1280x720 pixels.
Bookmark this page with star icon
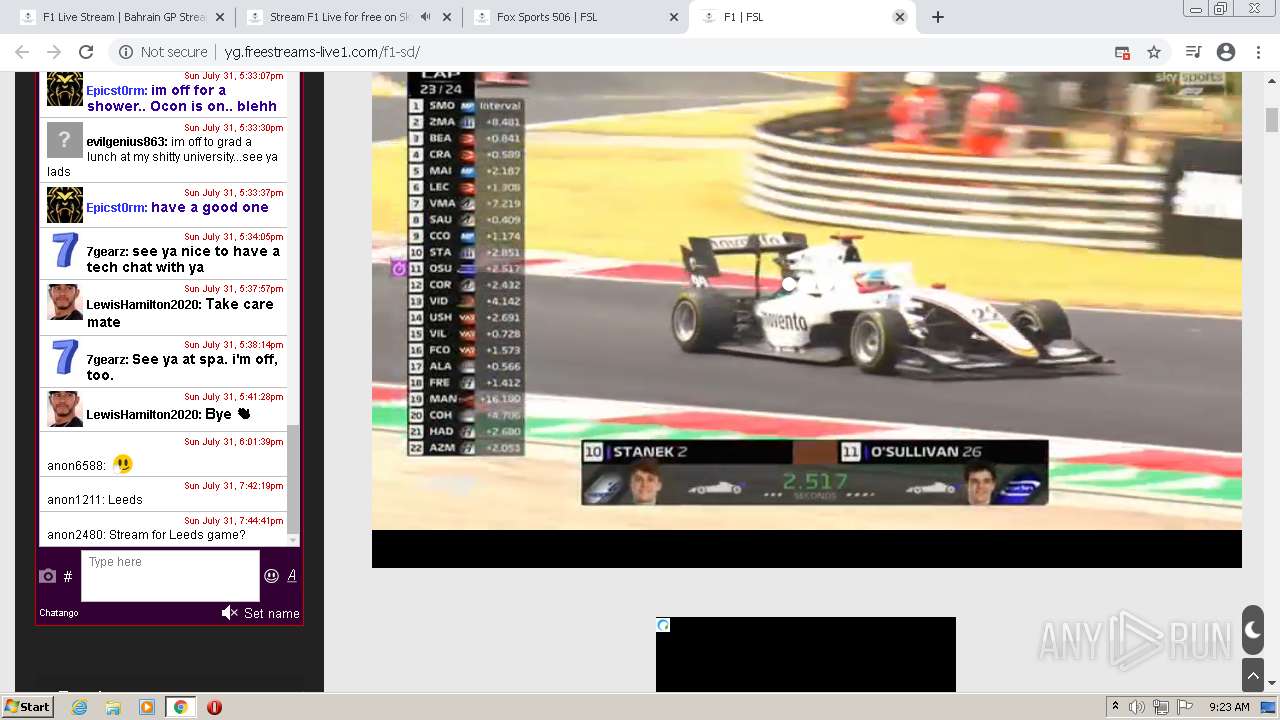point(1154,52)
